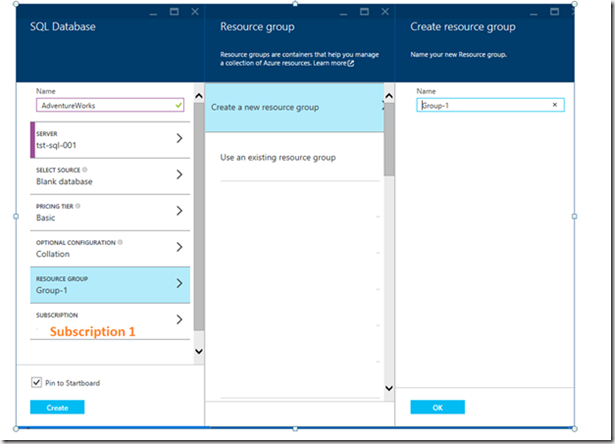This screenshot has height=444, width=615.
Task: Open the Server tst-sql-001 setting
Action: pos(110,140)
